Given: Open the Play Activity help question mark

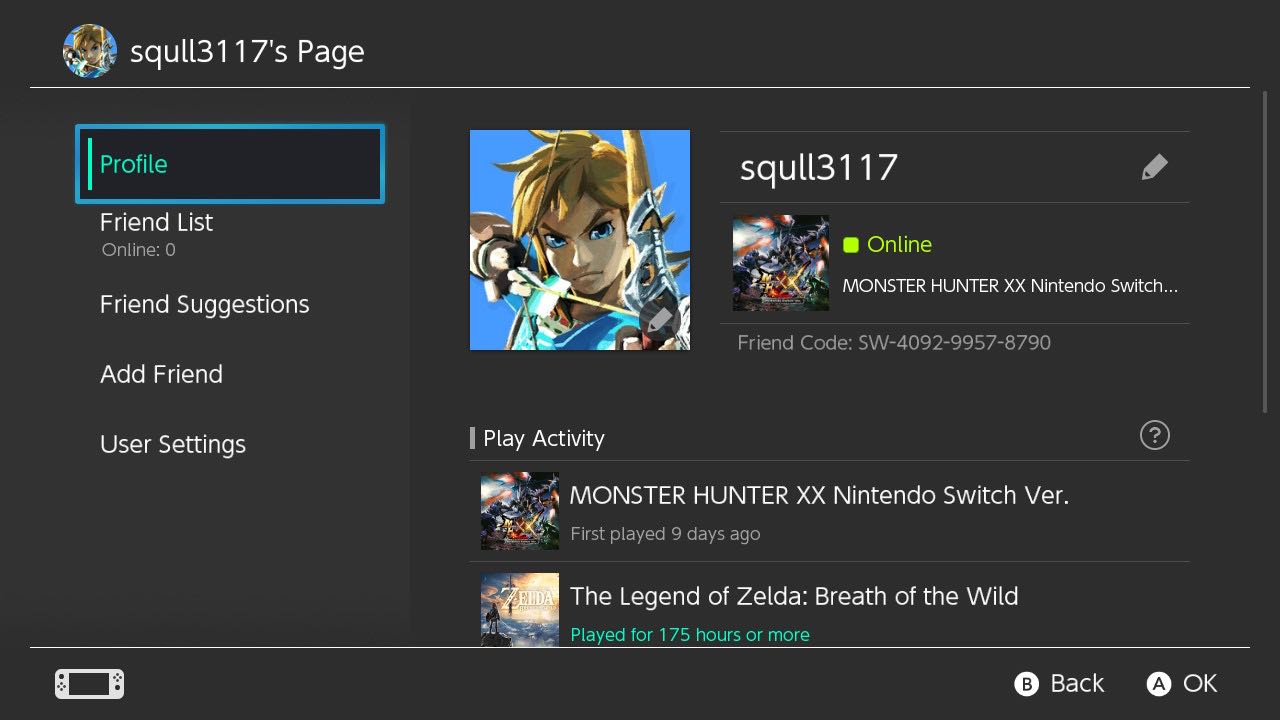Looking at the screenshot, I should 1154,435.
